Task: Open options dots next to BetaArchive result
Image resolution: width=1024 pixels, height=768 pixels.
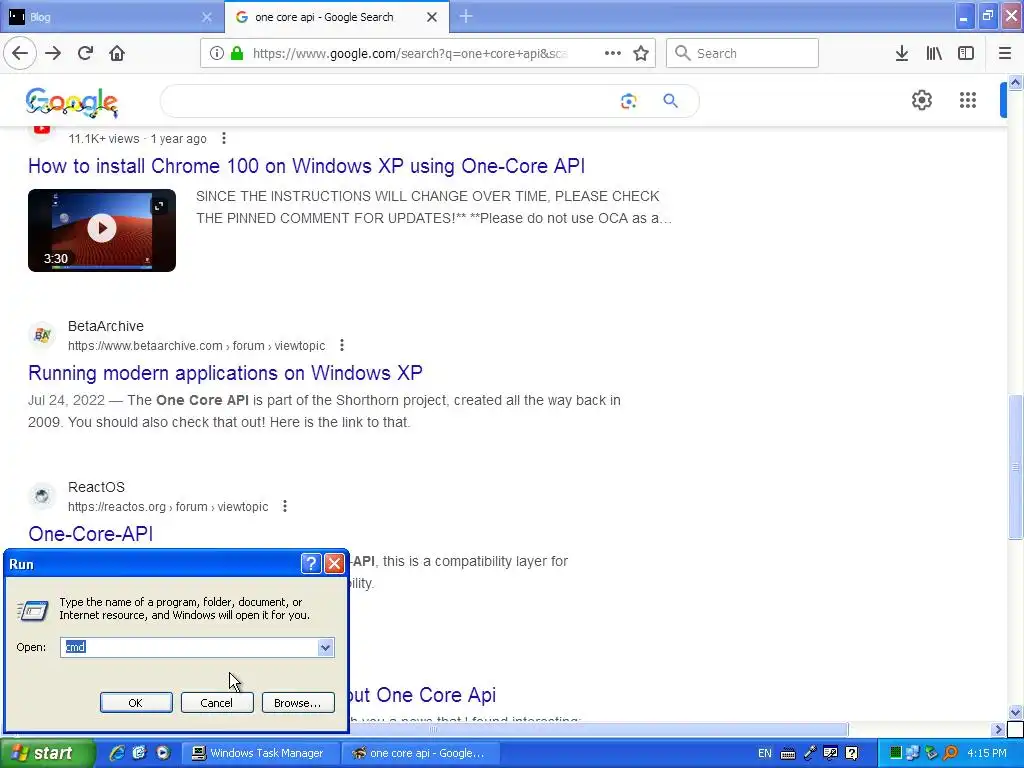Action: [x=342, y=345]
